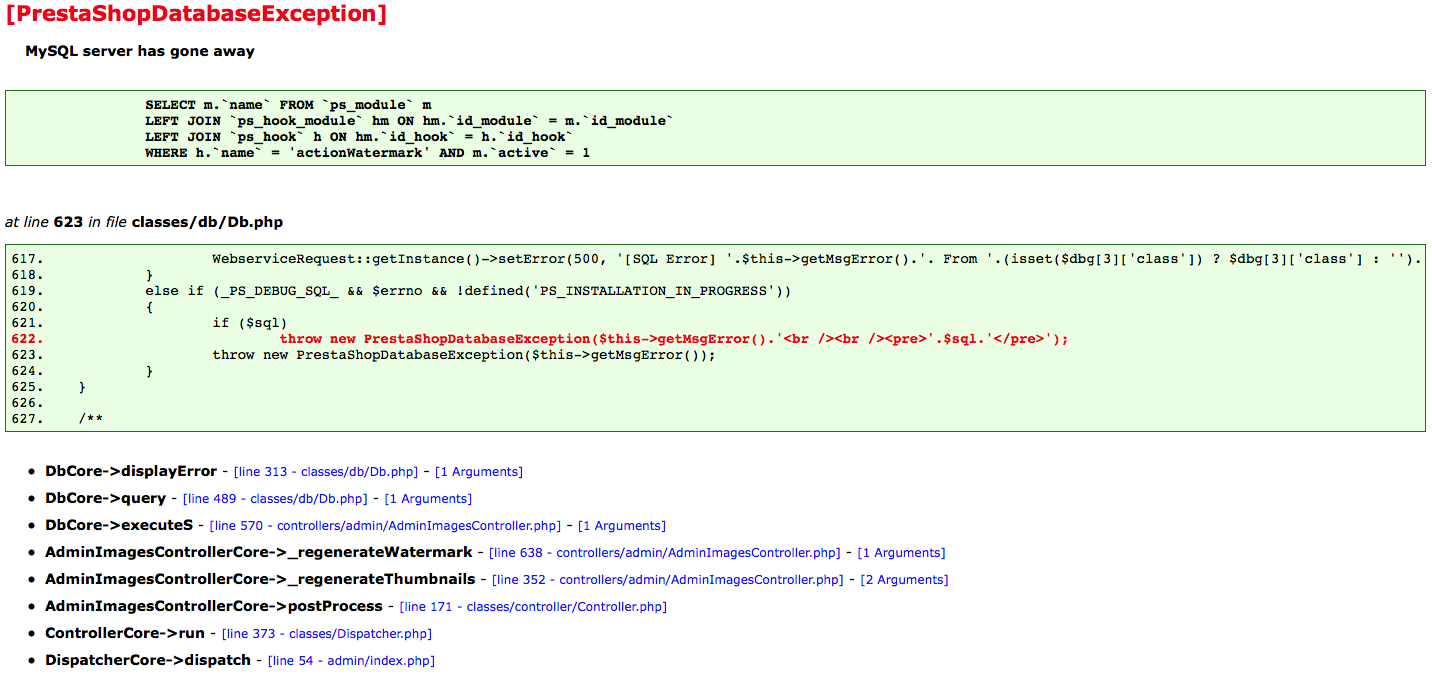Click AdminImagesControllerCore->postProcess label
Screen dimensions: 1432x680
pyautogui.click(x=214, y=606)
